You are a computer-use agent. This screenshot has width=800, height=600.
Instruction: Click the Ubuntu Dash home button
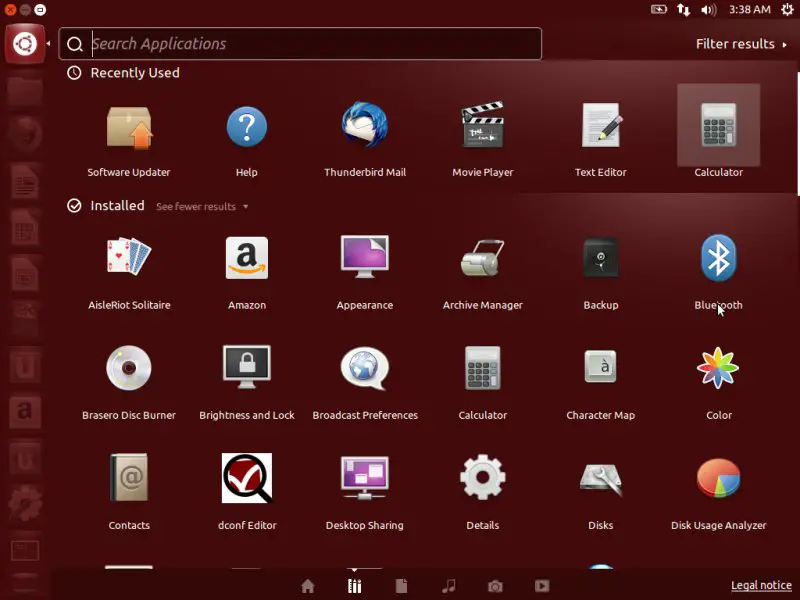tap(24, 44)
